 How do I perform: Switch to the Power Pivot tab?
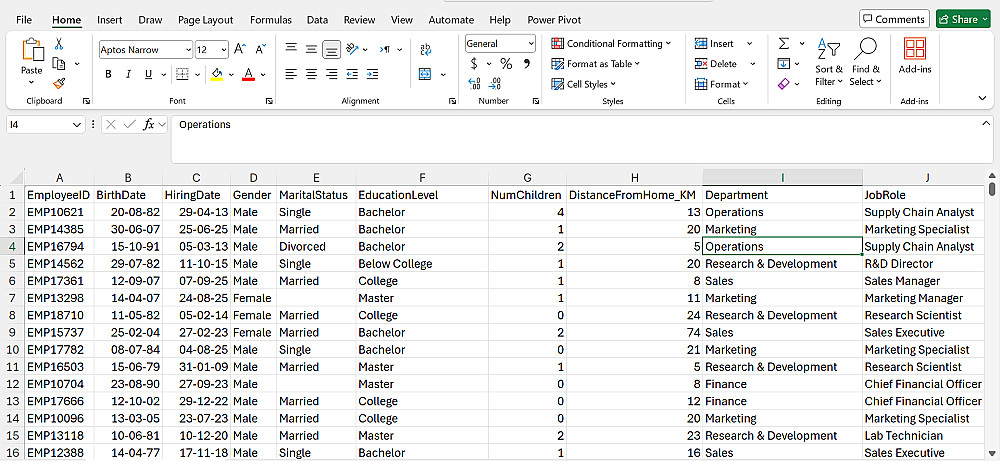pyautogui.click(x=554, y=20)
